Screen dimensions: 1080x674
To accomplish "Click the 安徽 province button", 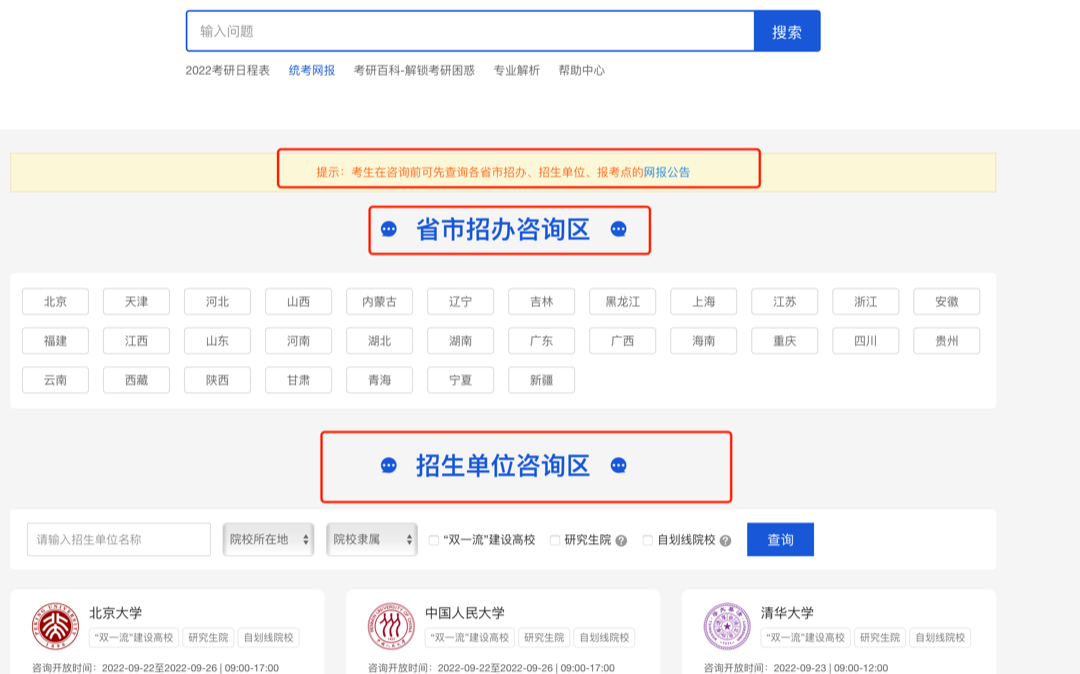I will (947, 302).
